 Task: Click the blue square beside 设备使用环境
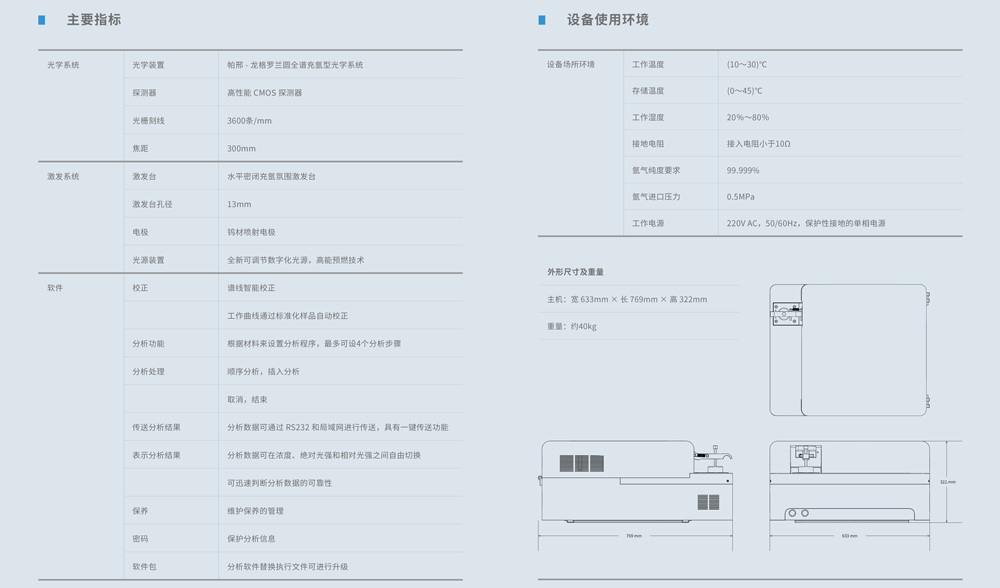tap(542, 20)
